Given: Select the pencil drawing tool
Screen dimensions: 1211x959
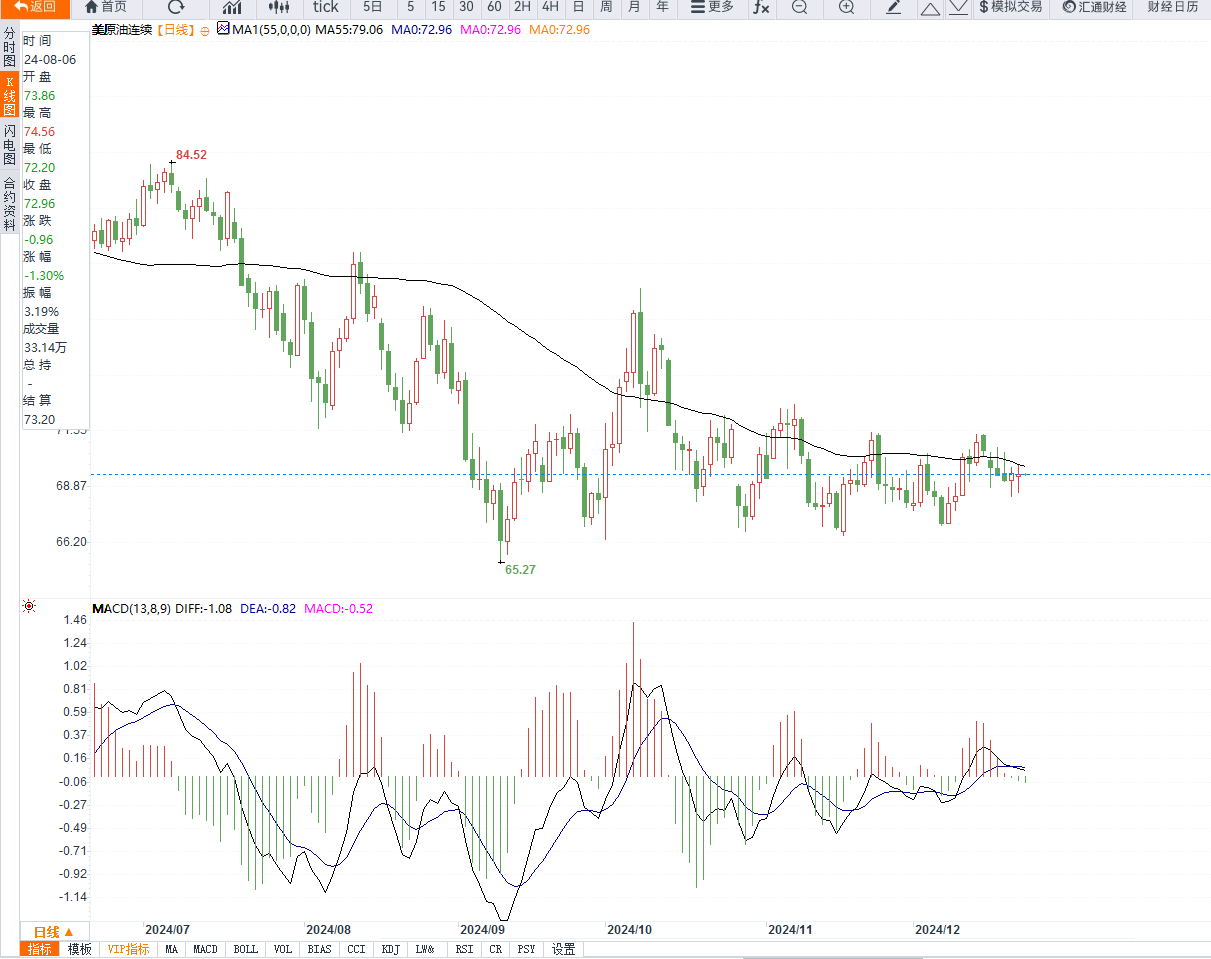Looking at the screenshot, I should (x=894, y=7).
